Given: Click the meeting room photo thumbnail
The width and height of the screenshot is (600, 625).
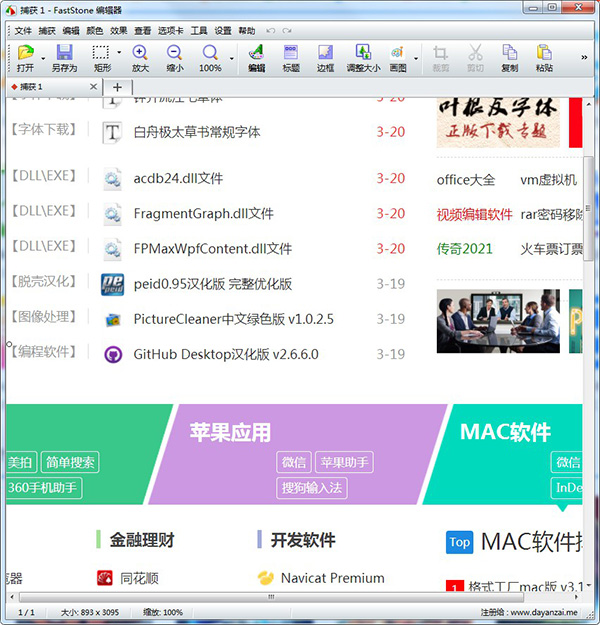Looking at the screenshot, I should coord(498,321).
